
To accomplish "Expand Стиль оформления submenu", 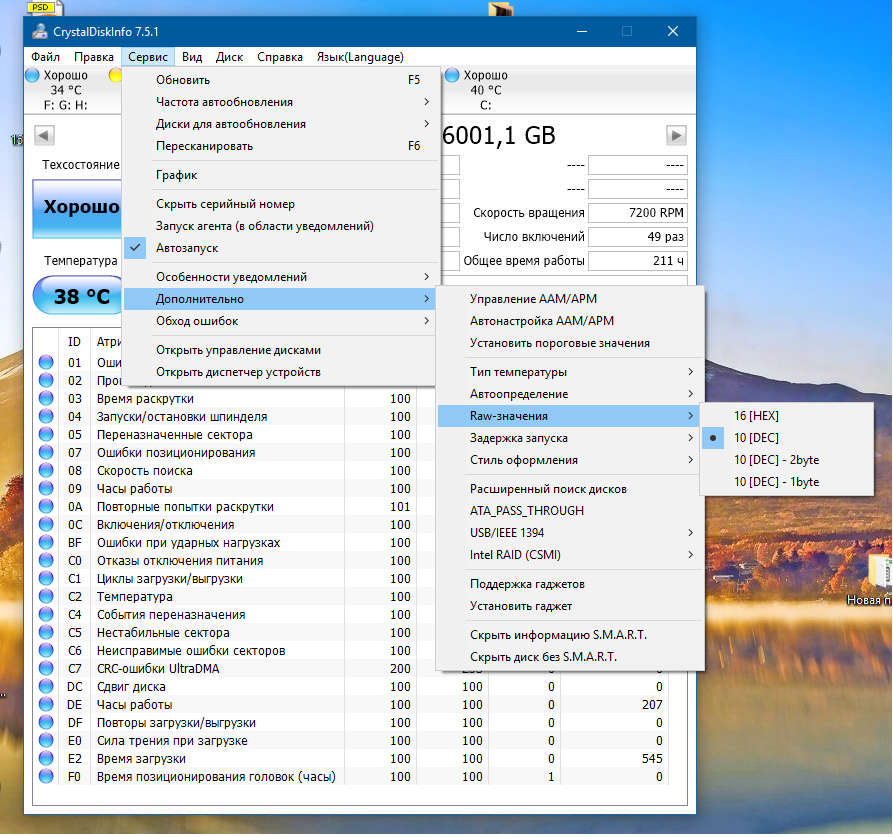I will coord(570,460).
